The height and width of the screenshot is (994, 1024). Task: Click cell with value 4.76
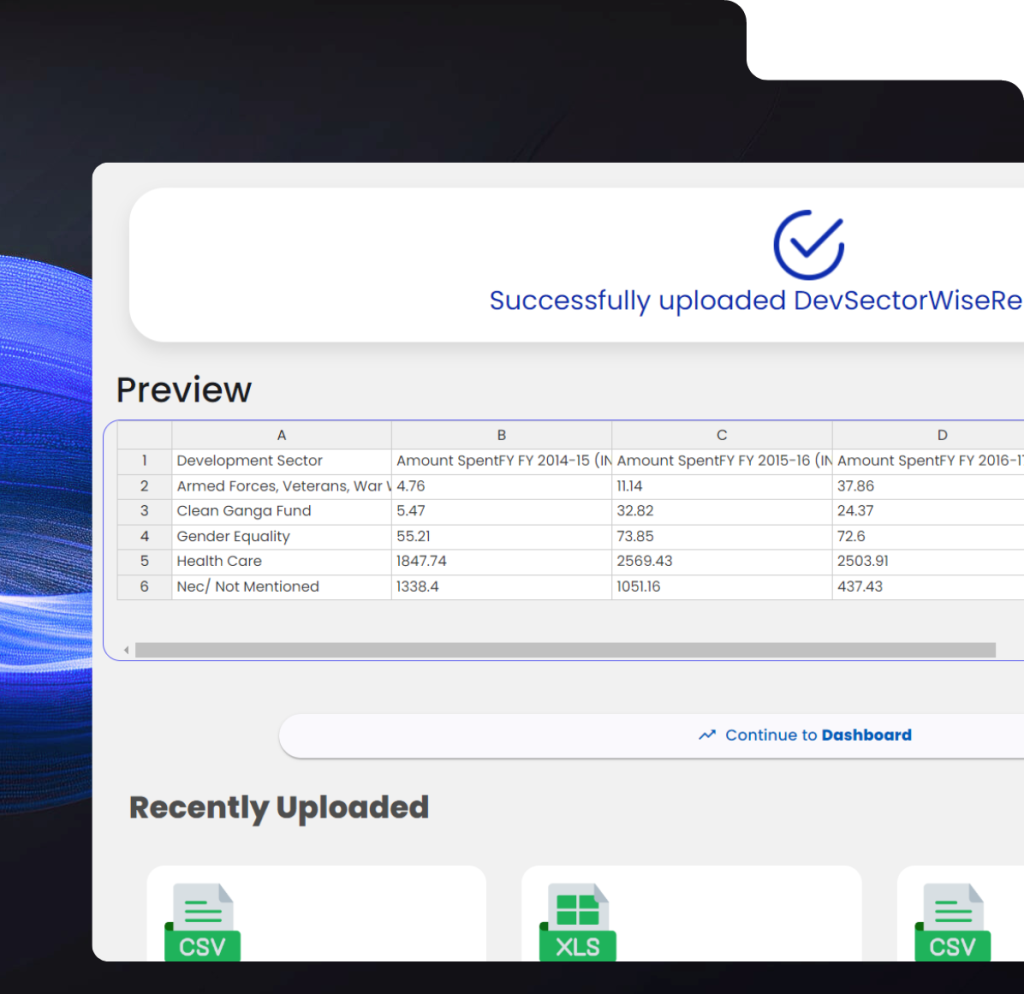coord(502,487)
